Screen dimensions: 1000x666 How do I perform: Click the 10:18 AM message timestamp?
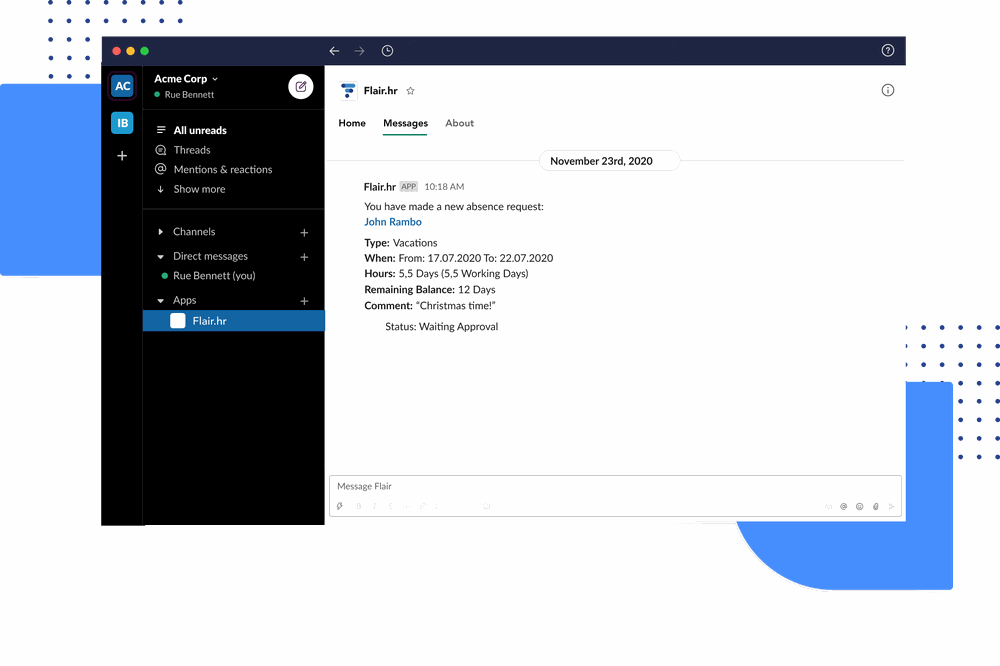coord(445,187)
